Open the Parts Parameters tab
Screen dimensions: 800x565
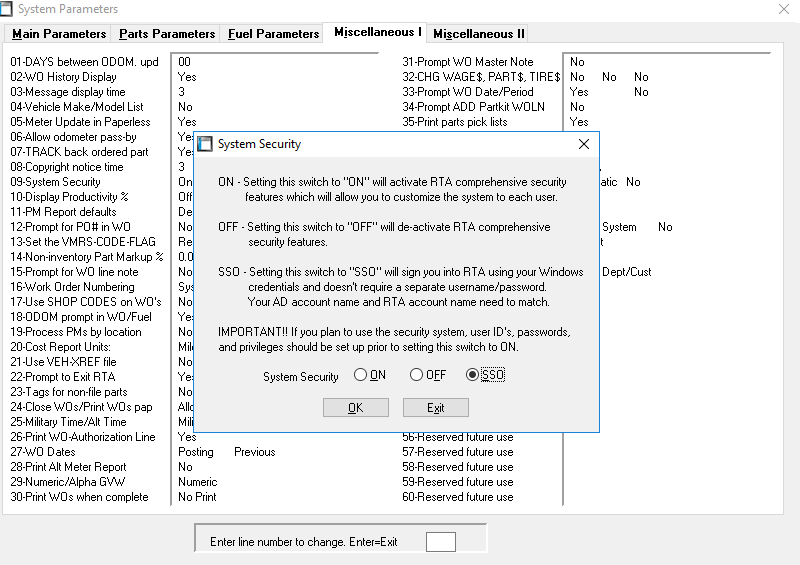pos(167,33)
